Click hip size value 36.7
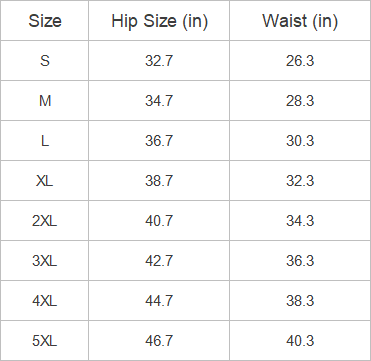Screen dimensions: 371x361 [159, 141]
